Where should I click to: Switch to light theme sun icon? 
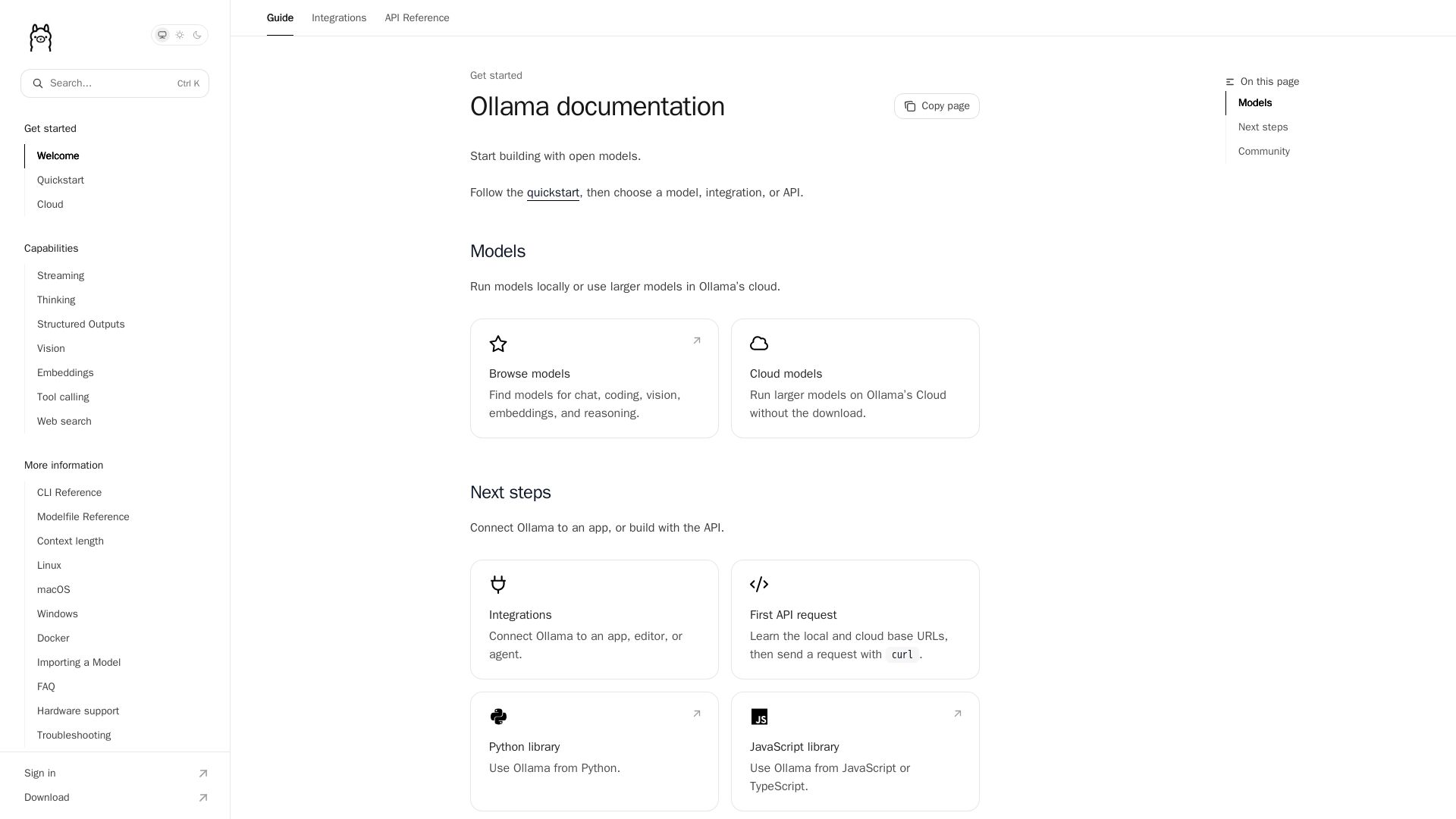pyautogui.click(x=180, y=35)
